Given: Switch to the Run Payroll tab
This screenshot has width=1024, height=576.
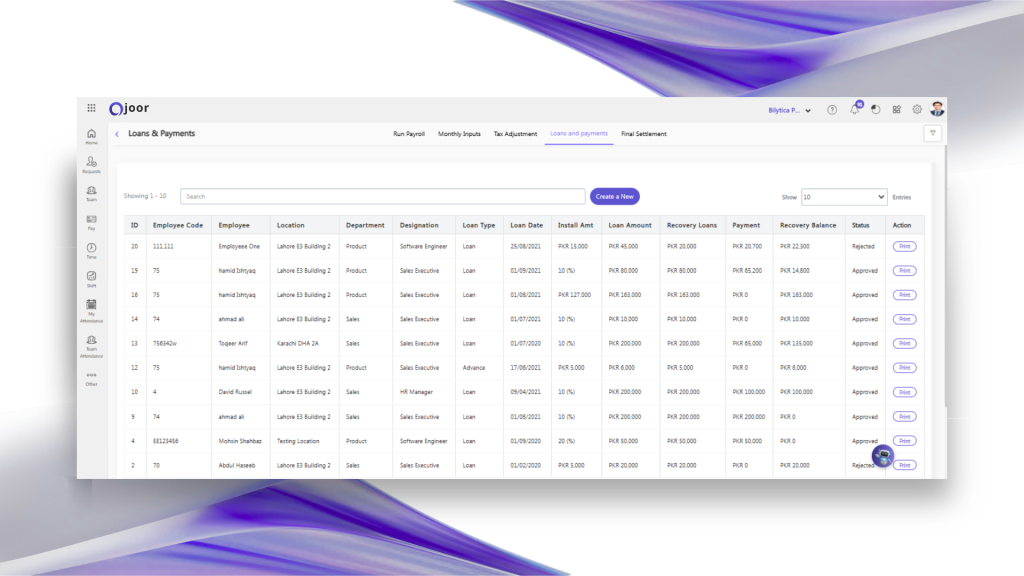Looking at the screenshot, I should click(409, 134).
